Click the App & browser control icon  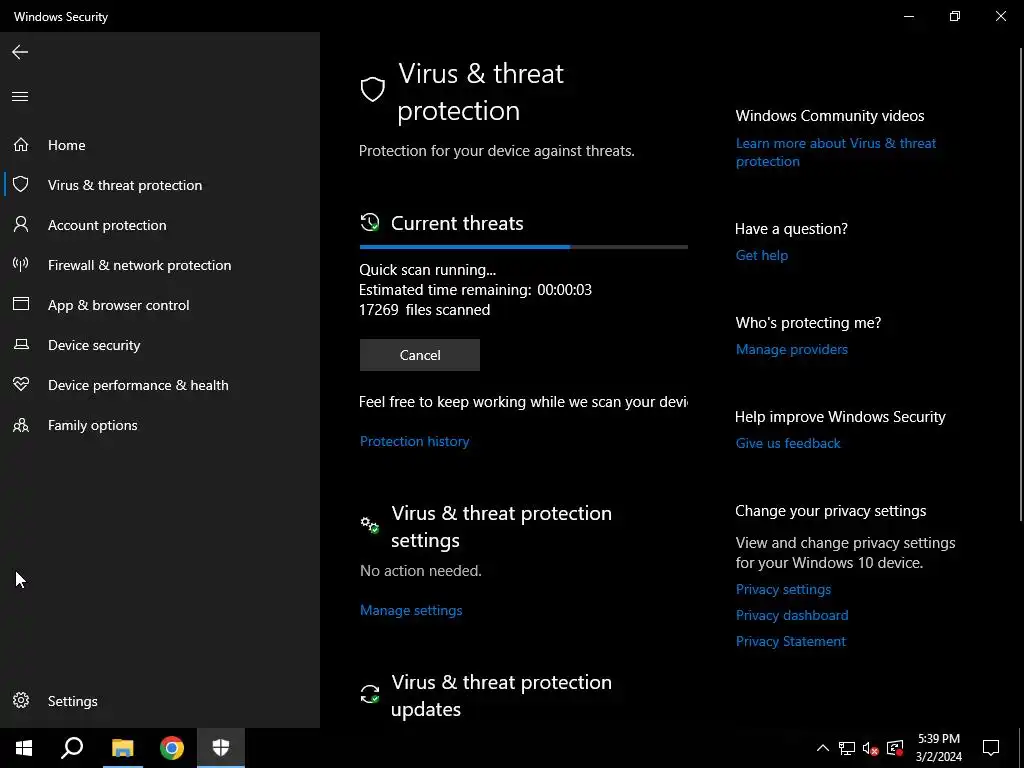point(21,305)
